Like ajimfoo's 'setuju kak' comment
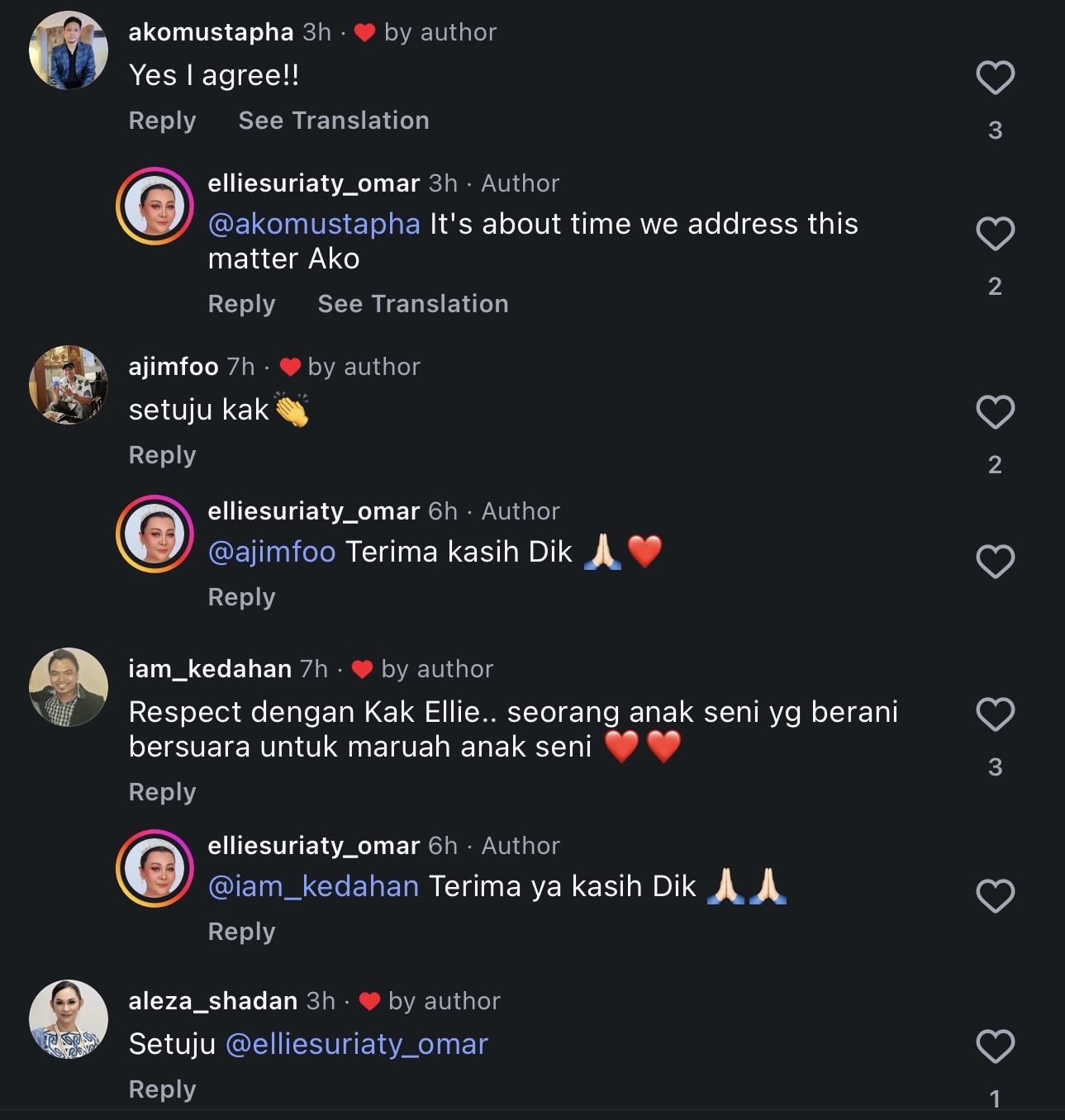1065x1120 pixels. click(x=995, y=412)
